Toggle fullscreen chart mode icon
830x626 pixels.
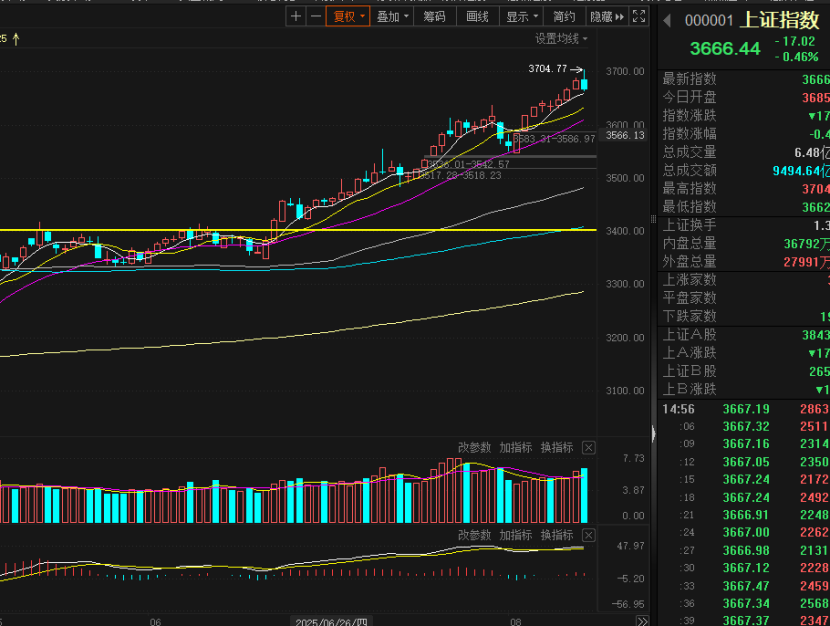[x=639, y=16]
